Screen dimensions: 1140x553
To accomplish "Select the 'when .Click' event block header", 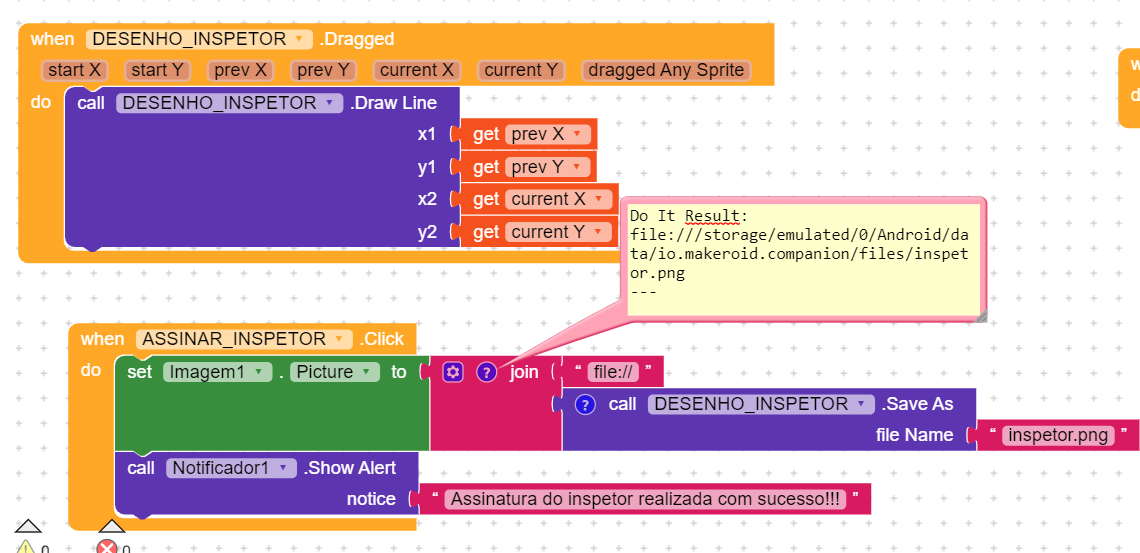I will (x=244, y=339).
